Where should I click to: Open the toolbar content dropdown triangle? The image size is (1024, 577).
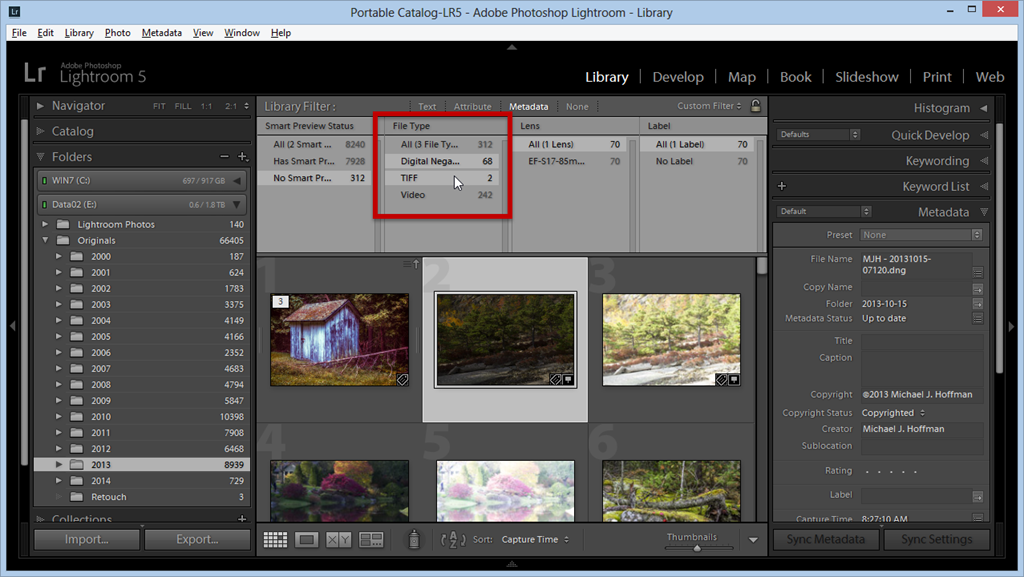pos(753,540)
